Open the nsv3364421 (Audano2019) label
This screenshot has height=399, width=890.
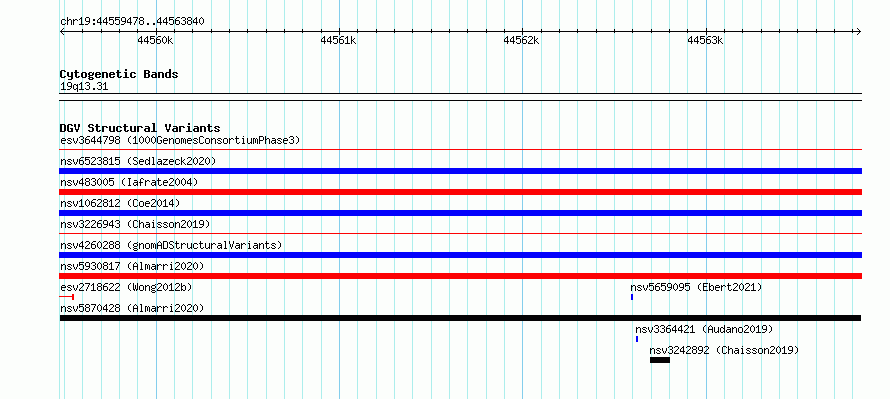tap(704, 329)
